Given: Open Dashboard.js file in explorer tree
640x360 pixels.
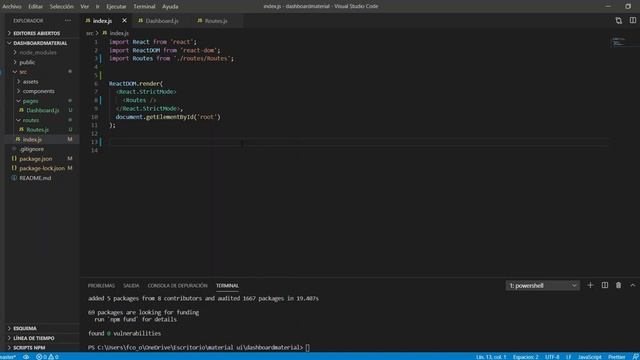Looking at the screenshot, I should click(x=42, y=110).
